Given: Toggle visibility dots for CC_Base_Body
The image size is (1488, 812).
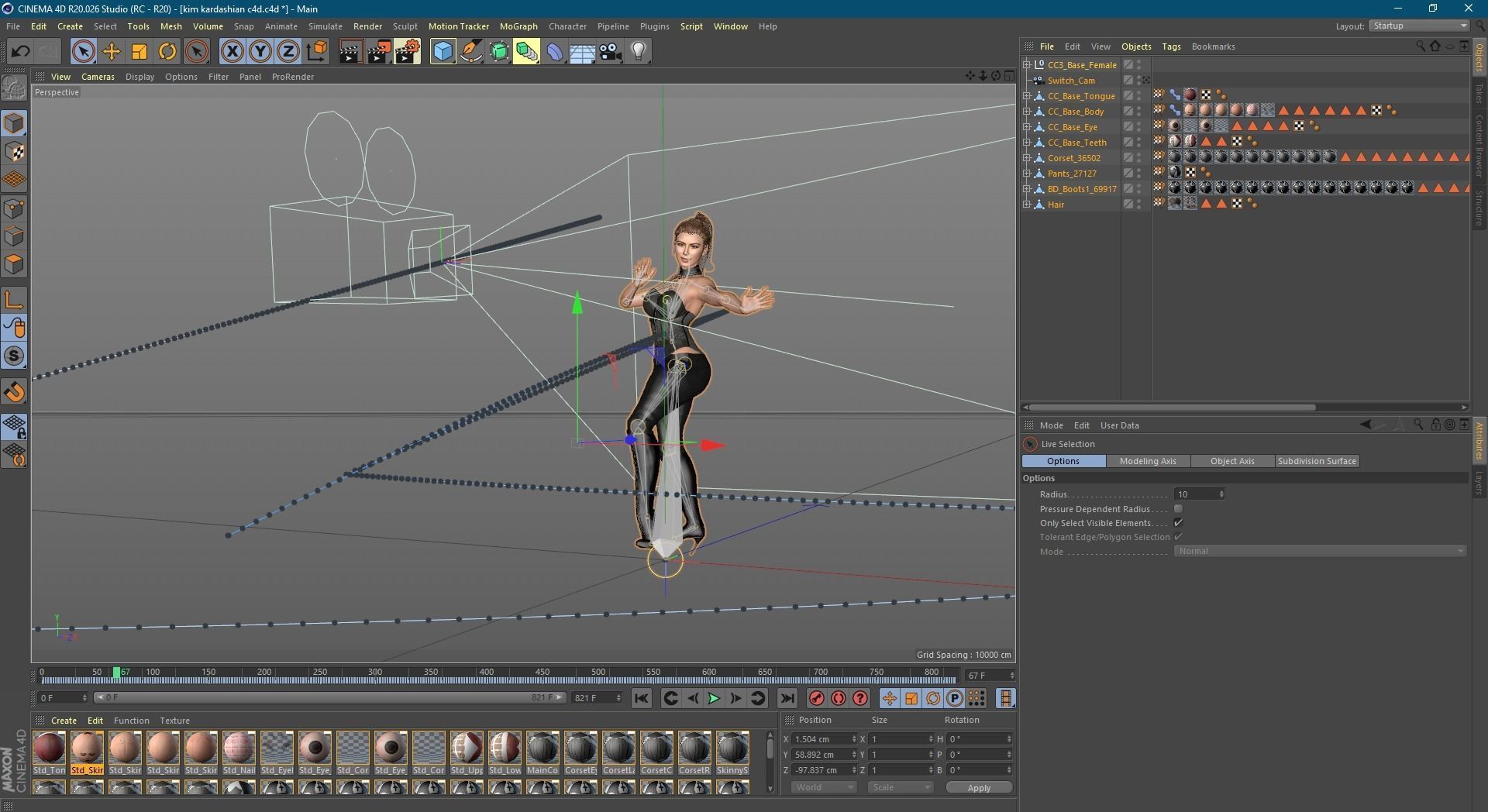Looking at the screenshot, I should [x=1138, y=112].
